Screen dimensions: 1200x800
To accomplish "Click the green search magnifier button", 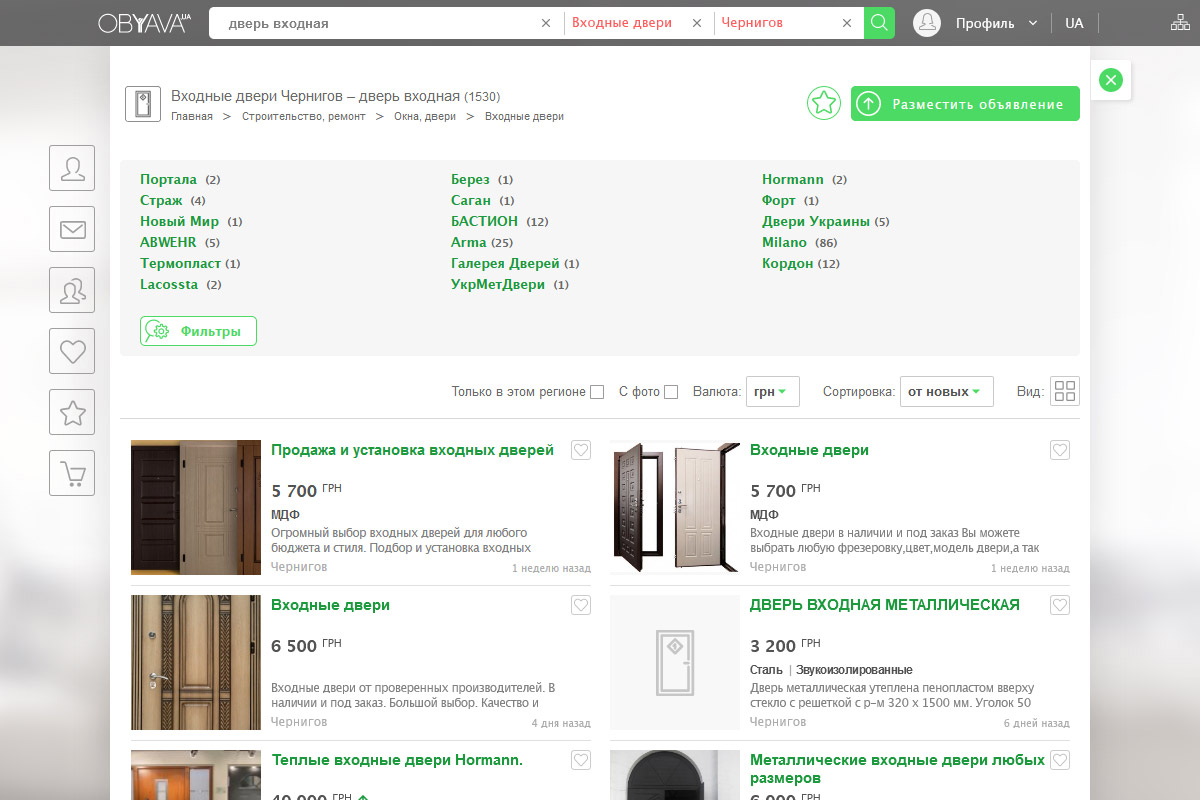I will coord(879,23).
